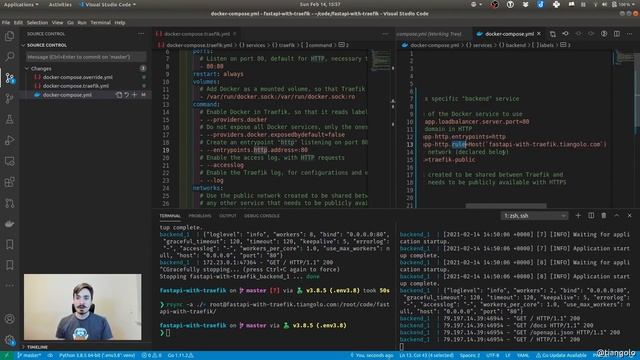Add new terminal with plus icon

click(578, 216)
